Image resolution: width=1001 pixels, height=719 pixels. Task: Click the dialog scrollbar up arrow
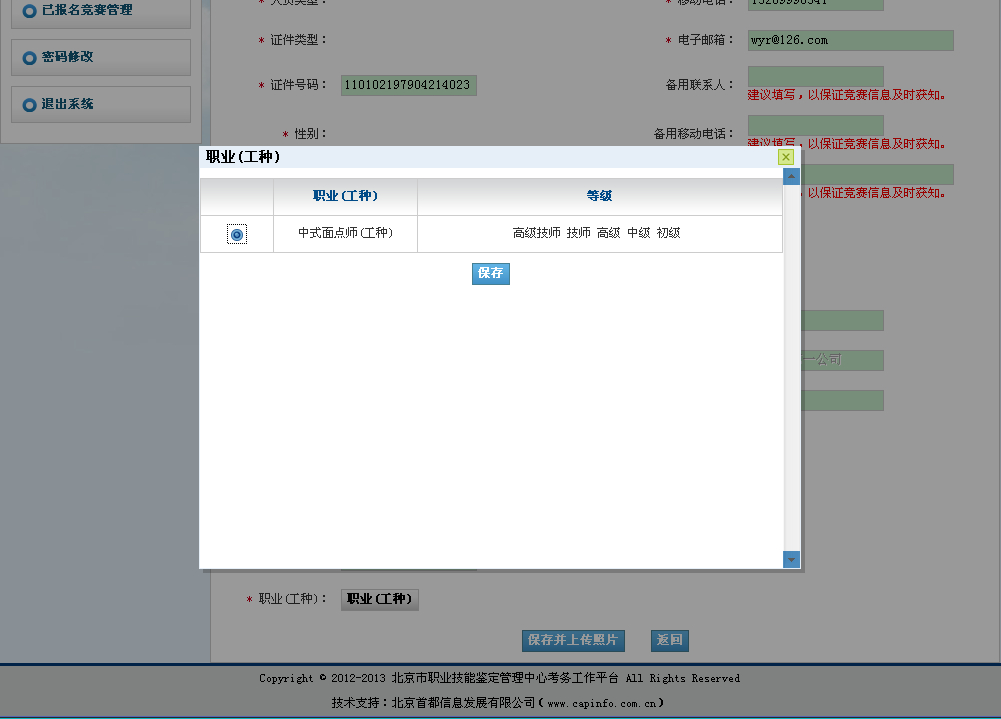[x=791, y=177]
